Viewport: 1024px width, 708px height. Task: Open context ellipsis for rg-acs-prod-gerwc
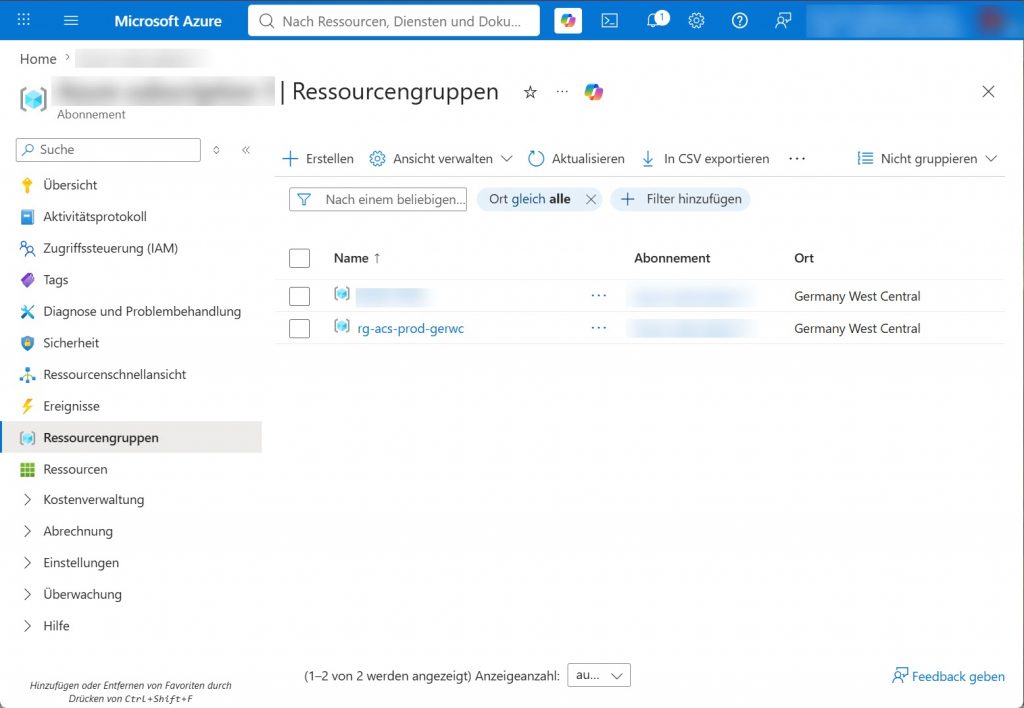(x=598, y=328)
